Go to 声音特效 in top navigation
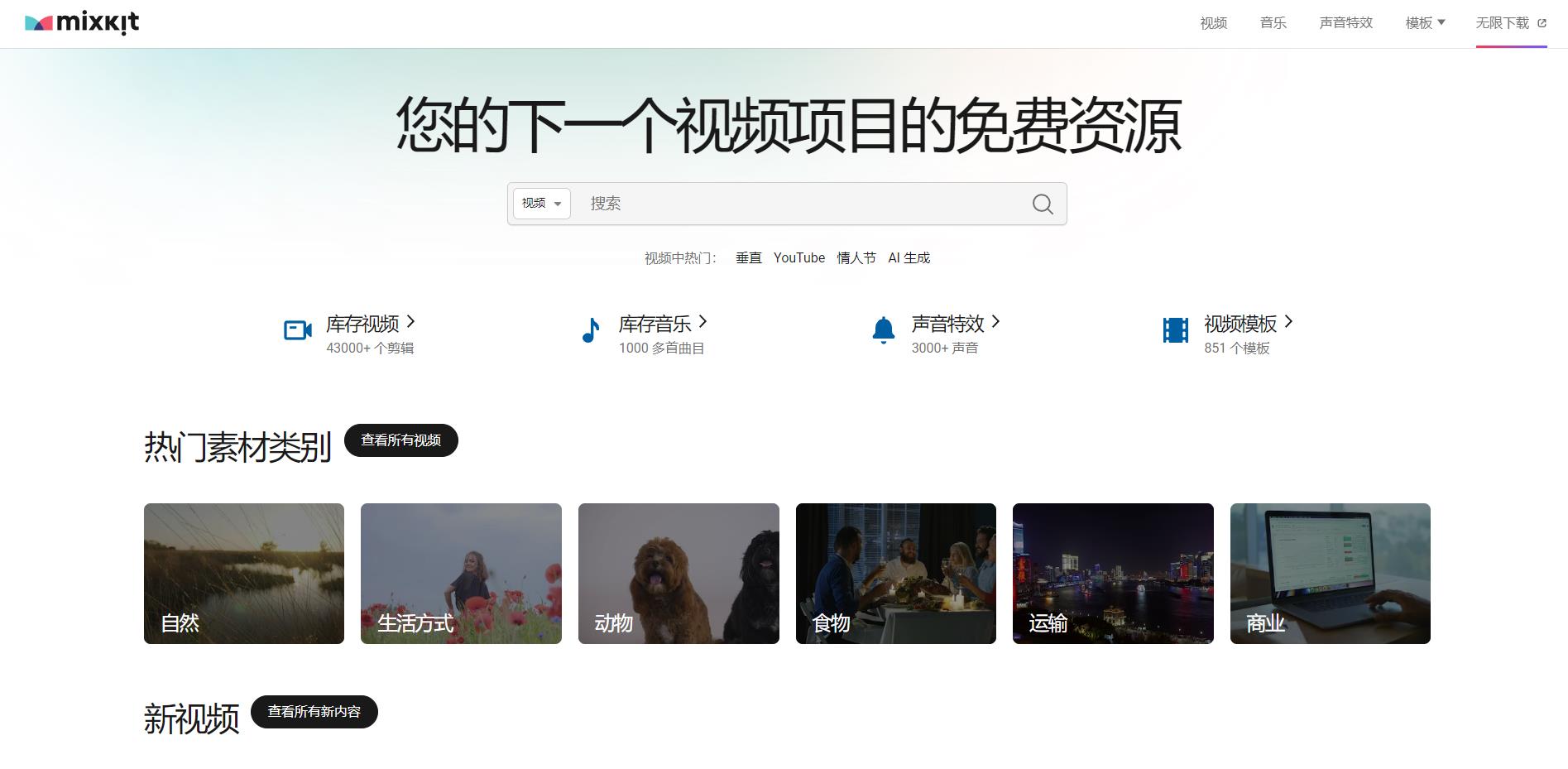Screen dimensions: 1568x769 point(1345,23)
